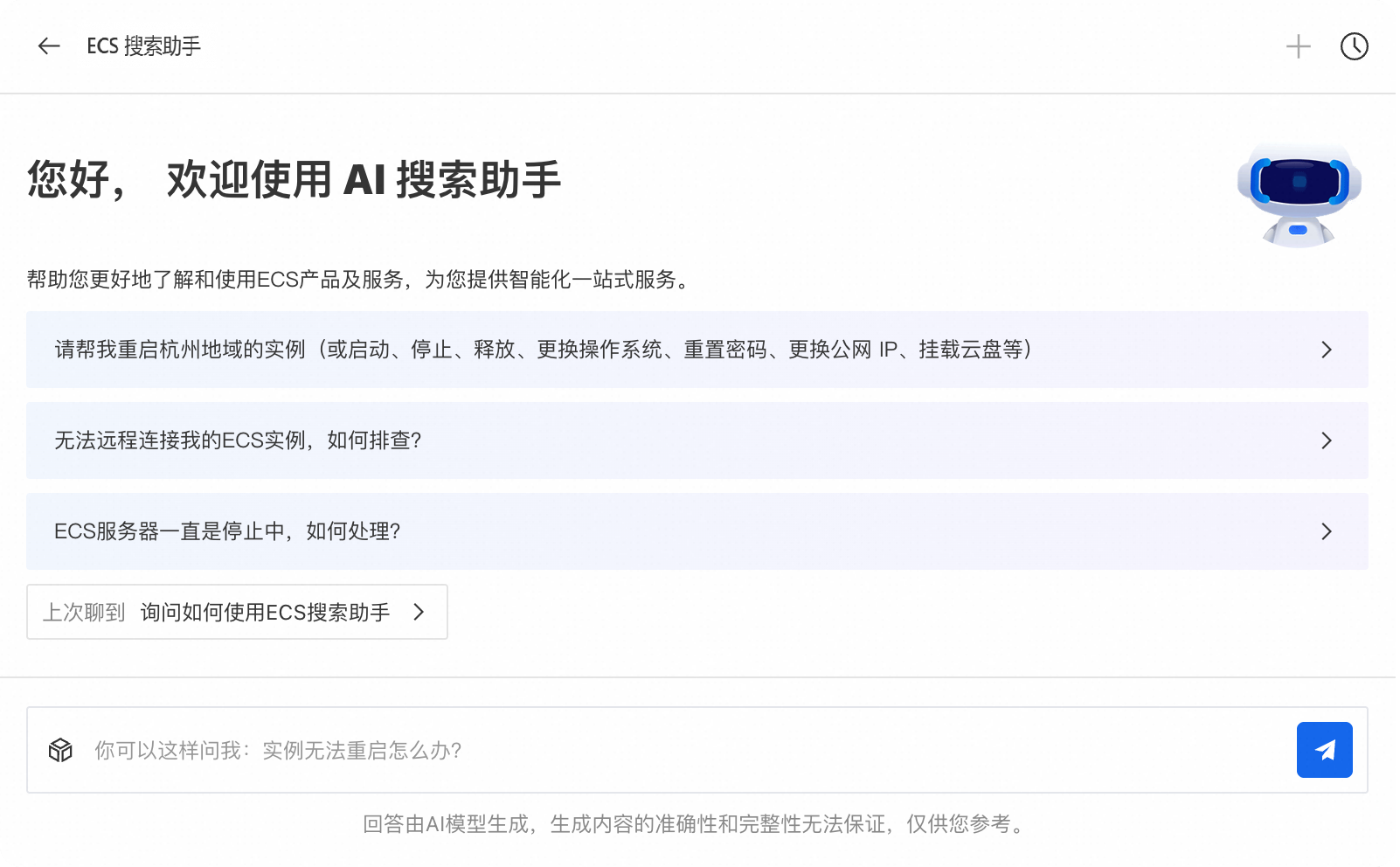Image resolution: width=1400 pixels, height=867 pixels.
Task: Click the welcome heading 欢迎使用 AI 搜索助手
Action: [294, 179]
